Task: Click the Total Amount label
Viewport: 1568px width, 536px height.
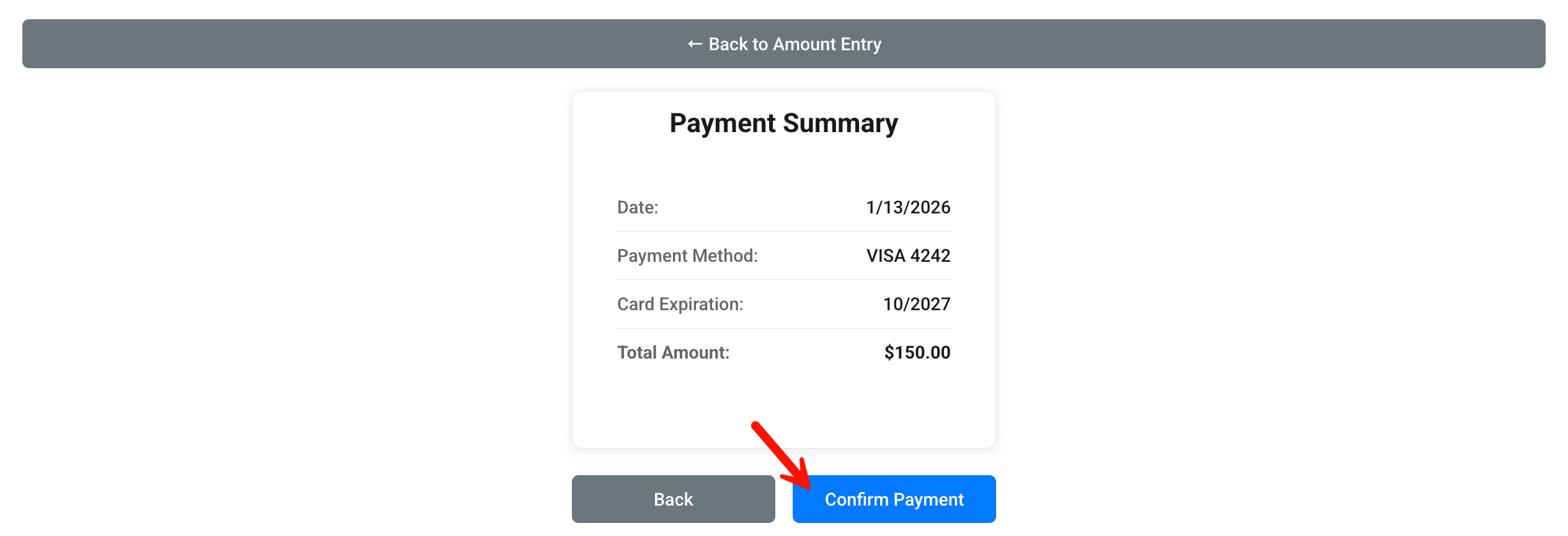Action: 673,352
